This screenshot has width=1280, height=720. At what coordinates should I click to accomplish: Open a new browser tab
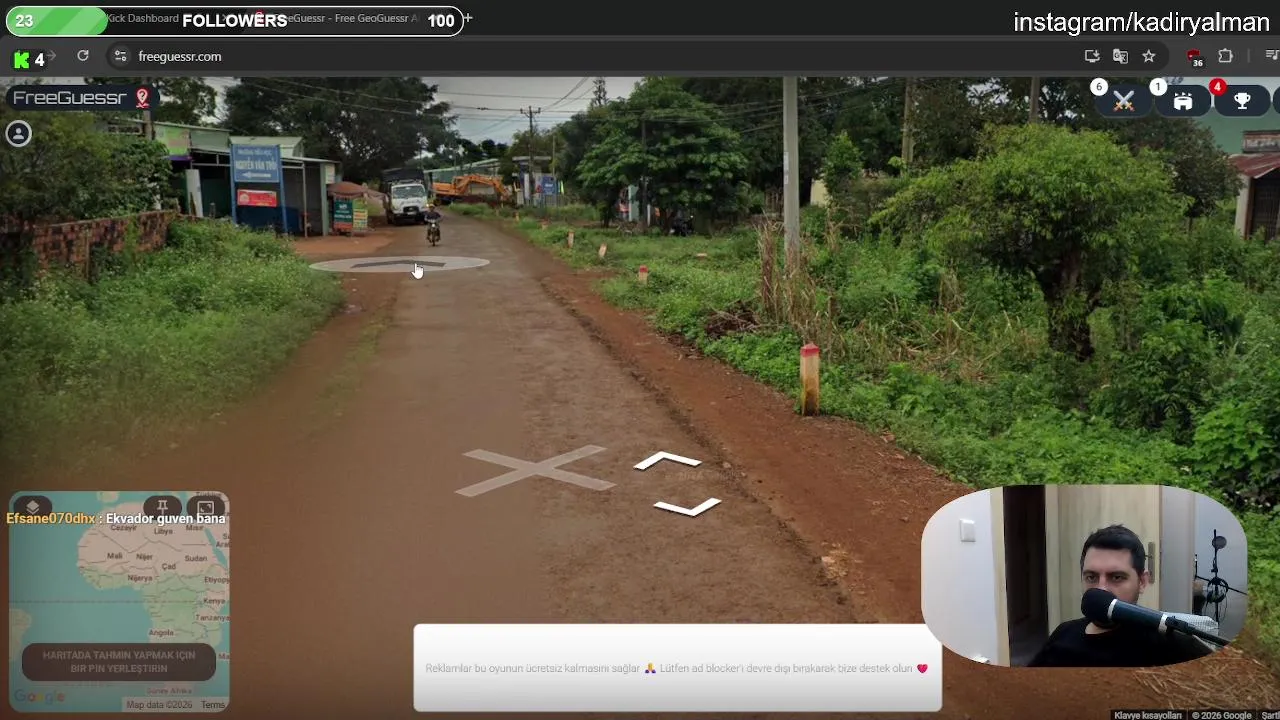coord(467,19)
